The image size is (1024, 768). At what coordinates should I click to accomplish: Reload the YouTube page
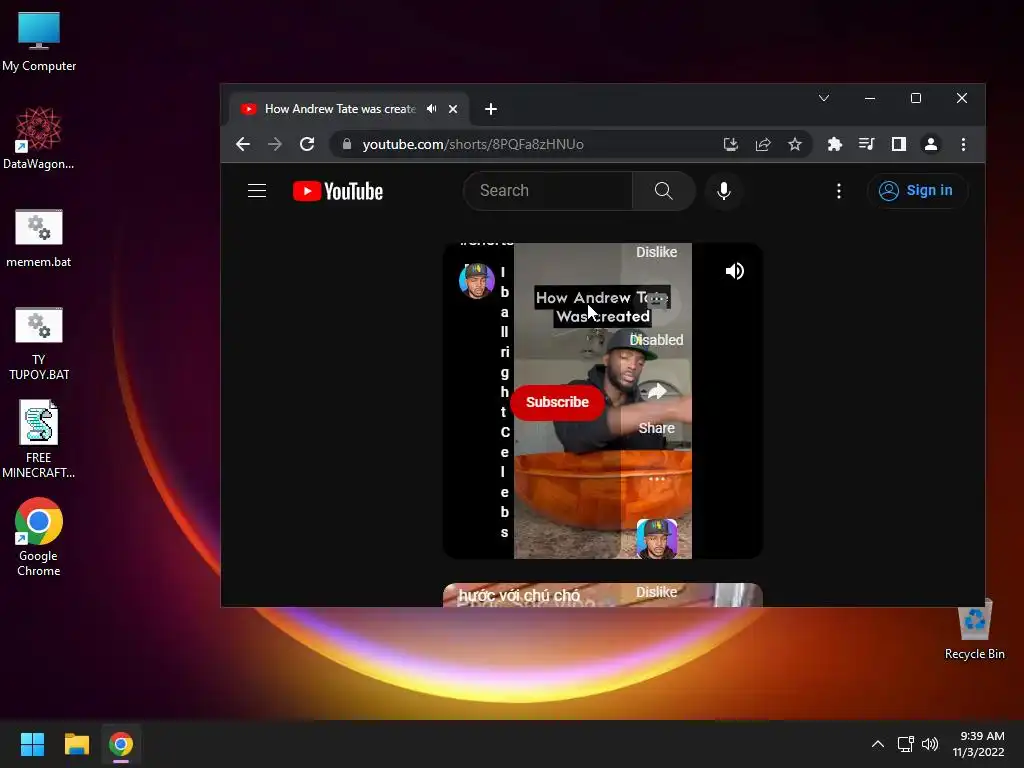point(307,144)
